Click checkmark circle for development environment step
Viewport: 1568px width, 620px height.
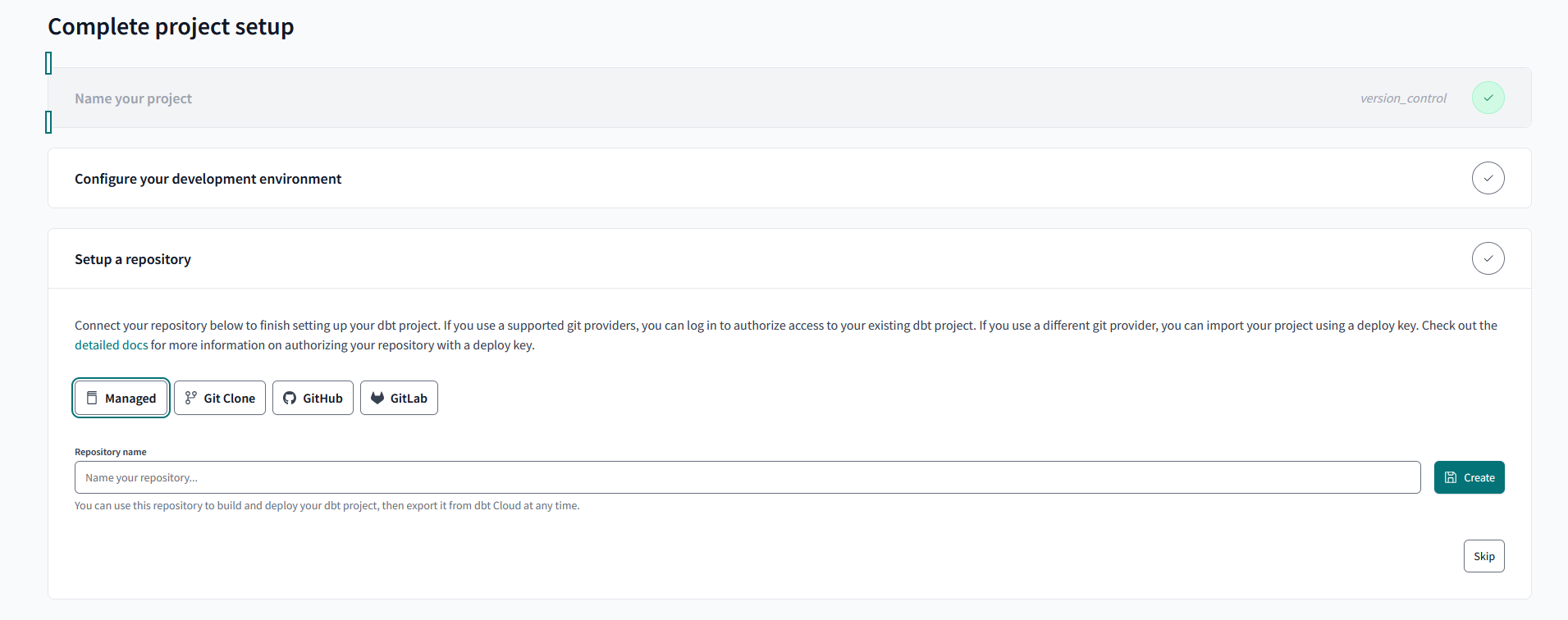click(x=1488, y=178)
